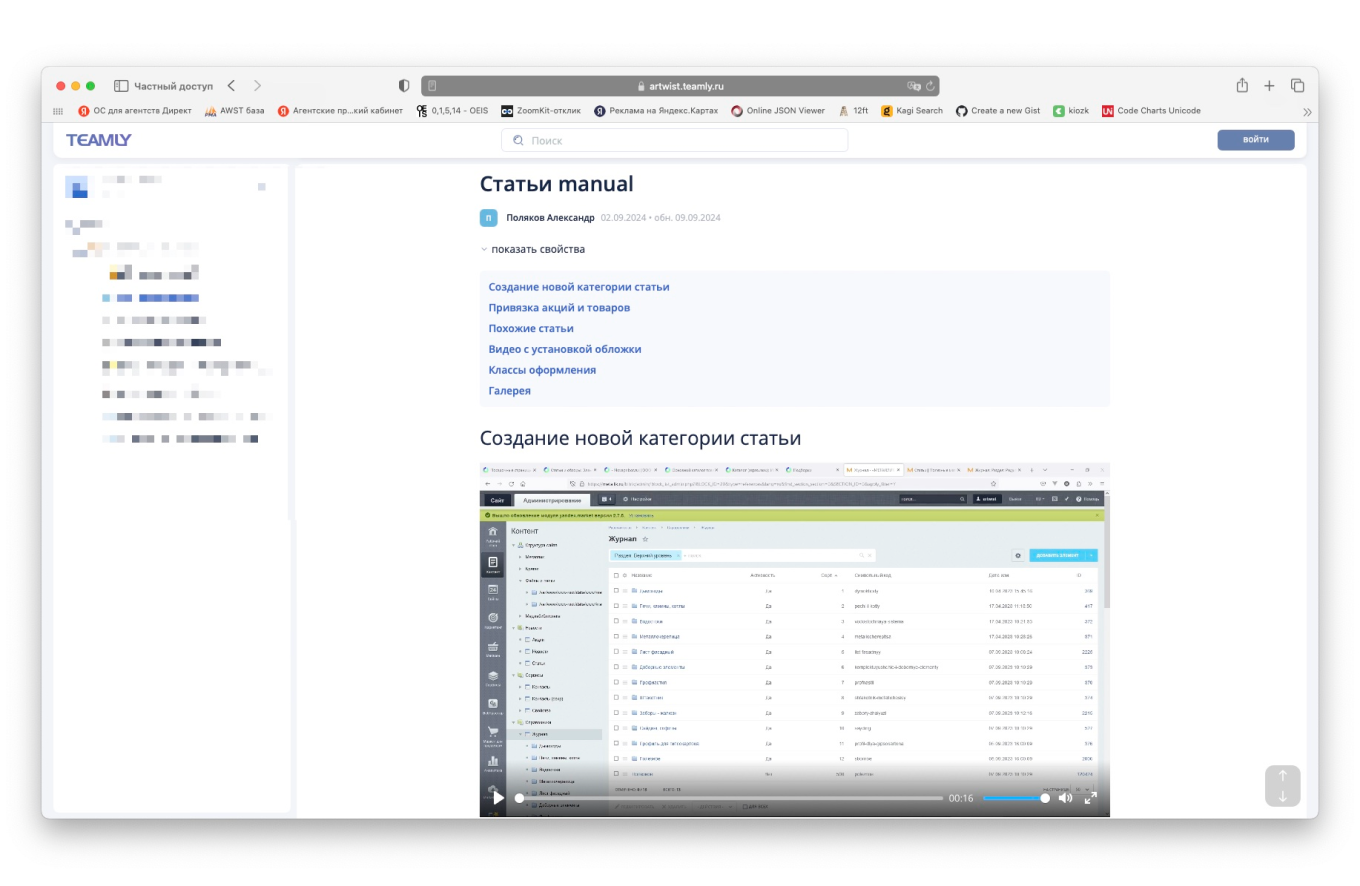
Task: Follow the Видео с установкой обложки link
Action: click(565, 350)
